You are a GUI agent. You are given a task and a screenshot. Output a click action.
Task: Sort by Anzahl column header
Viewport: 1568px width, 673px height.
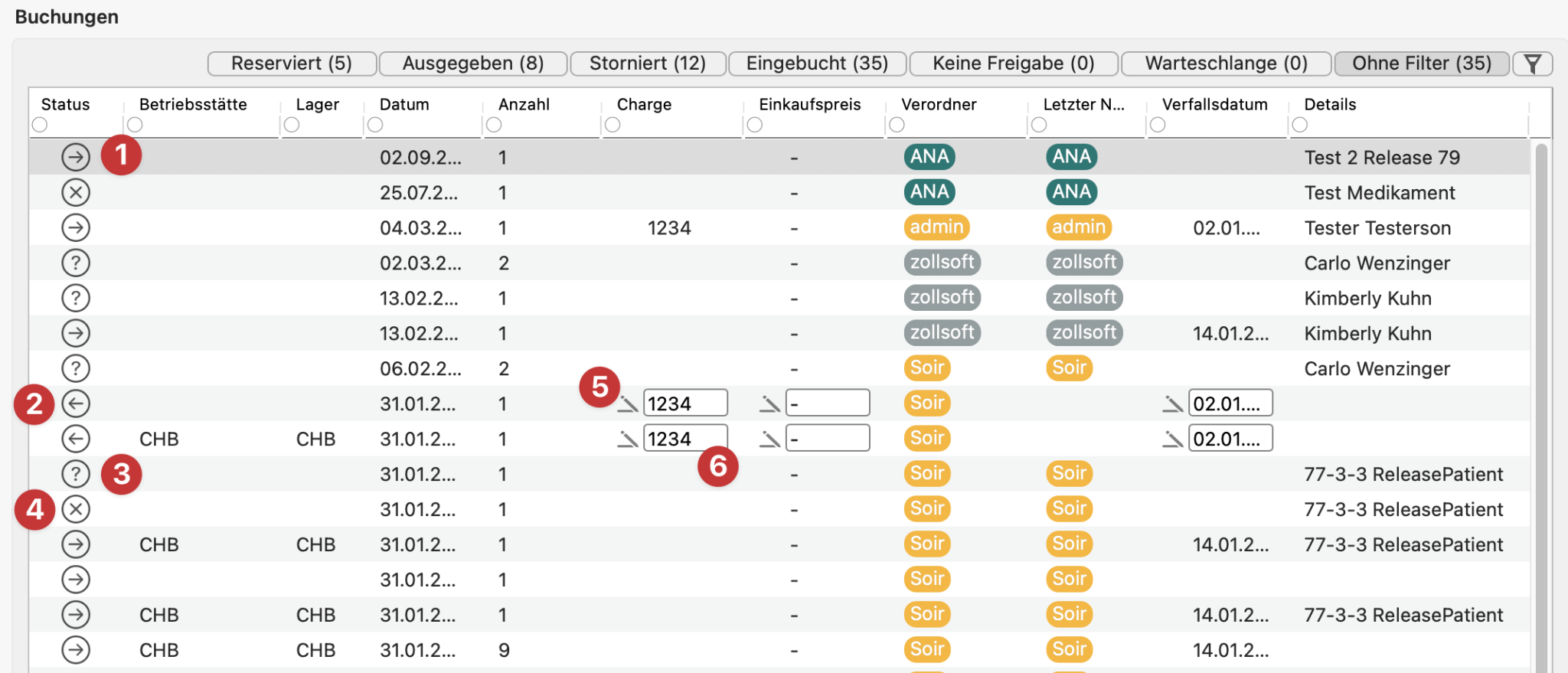[524, 105]
